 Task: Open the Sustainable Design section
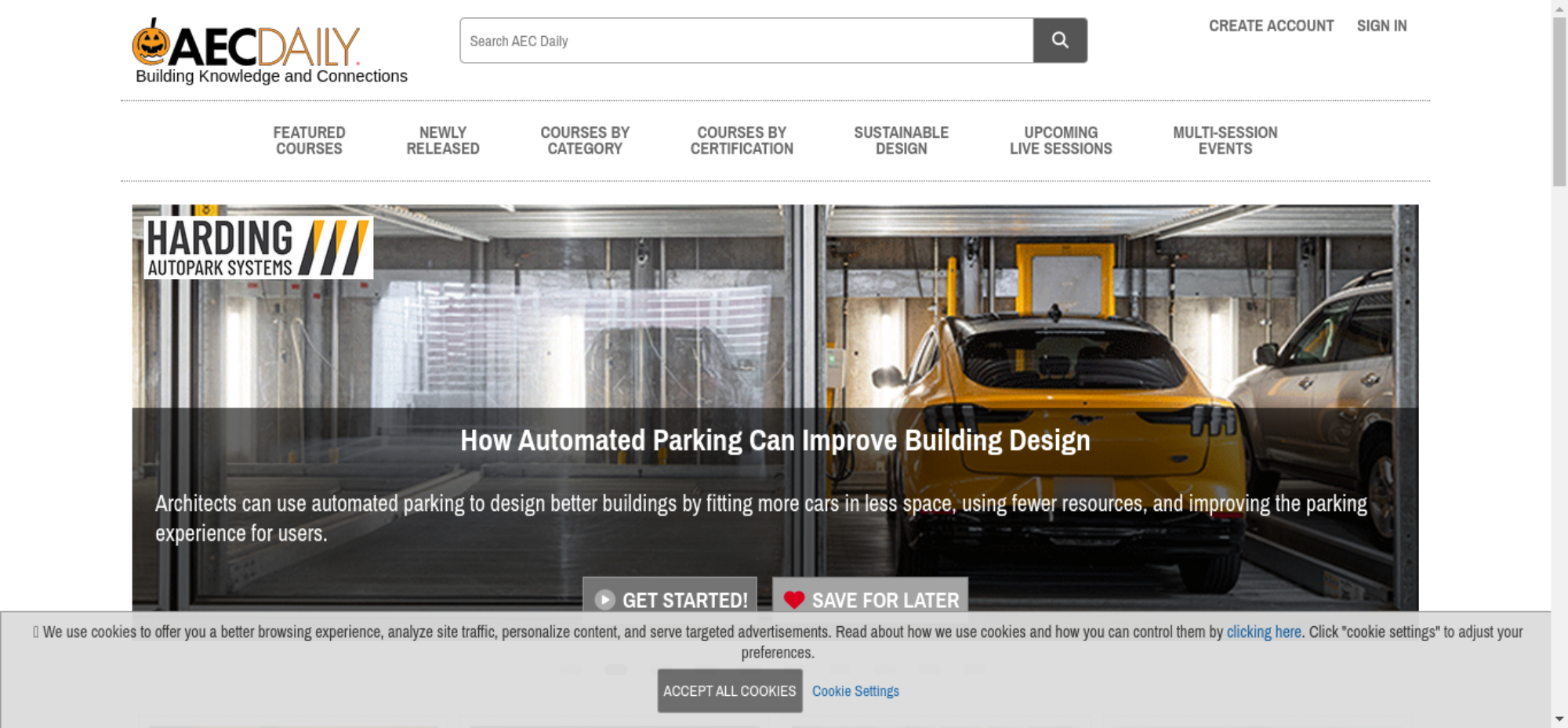coord(901,141)
